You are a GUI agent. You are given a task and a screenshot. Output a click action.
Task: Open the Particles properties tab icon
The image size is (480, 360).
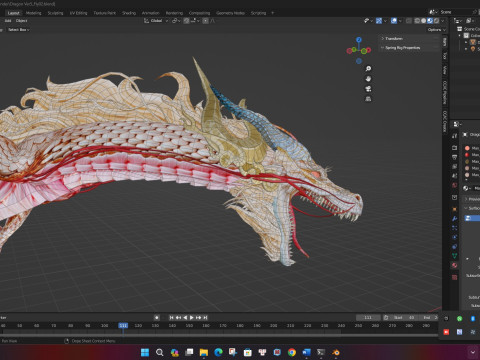pyautogui.click(x=454, y=228)
